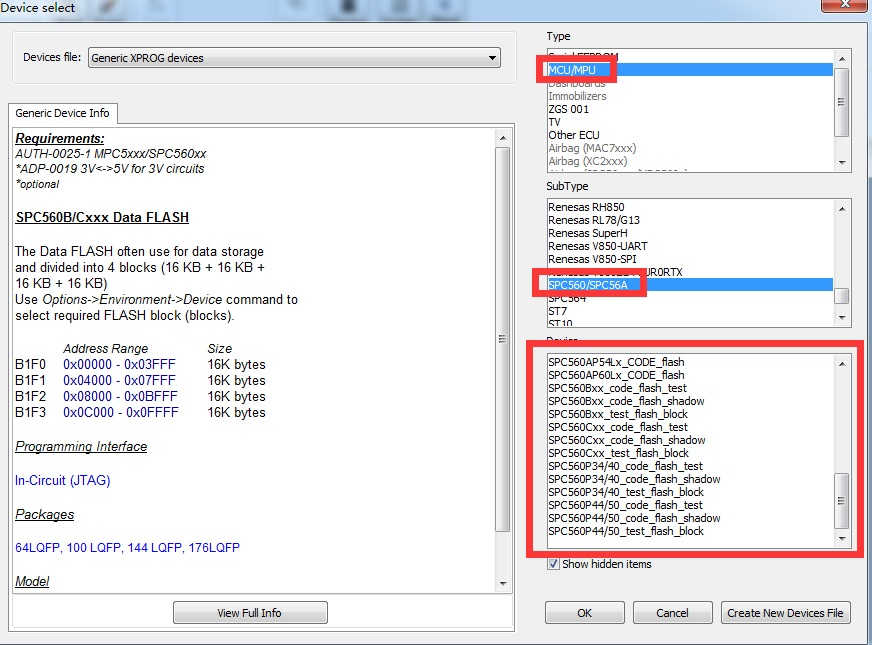
Task: Click the In-Circuit (JTAG) text
Action: point(62,480)
